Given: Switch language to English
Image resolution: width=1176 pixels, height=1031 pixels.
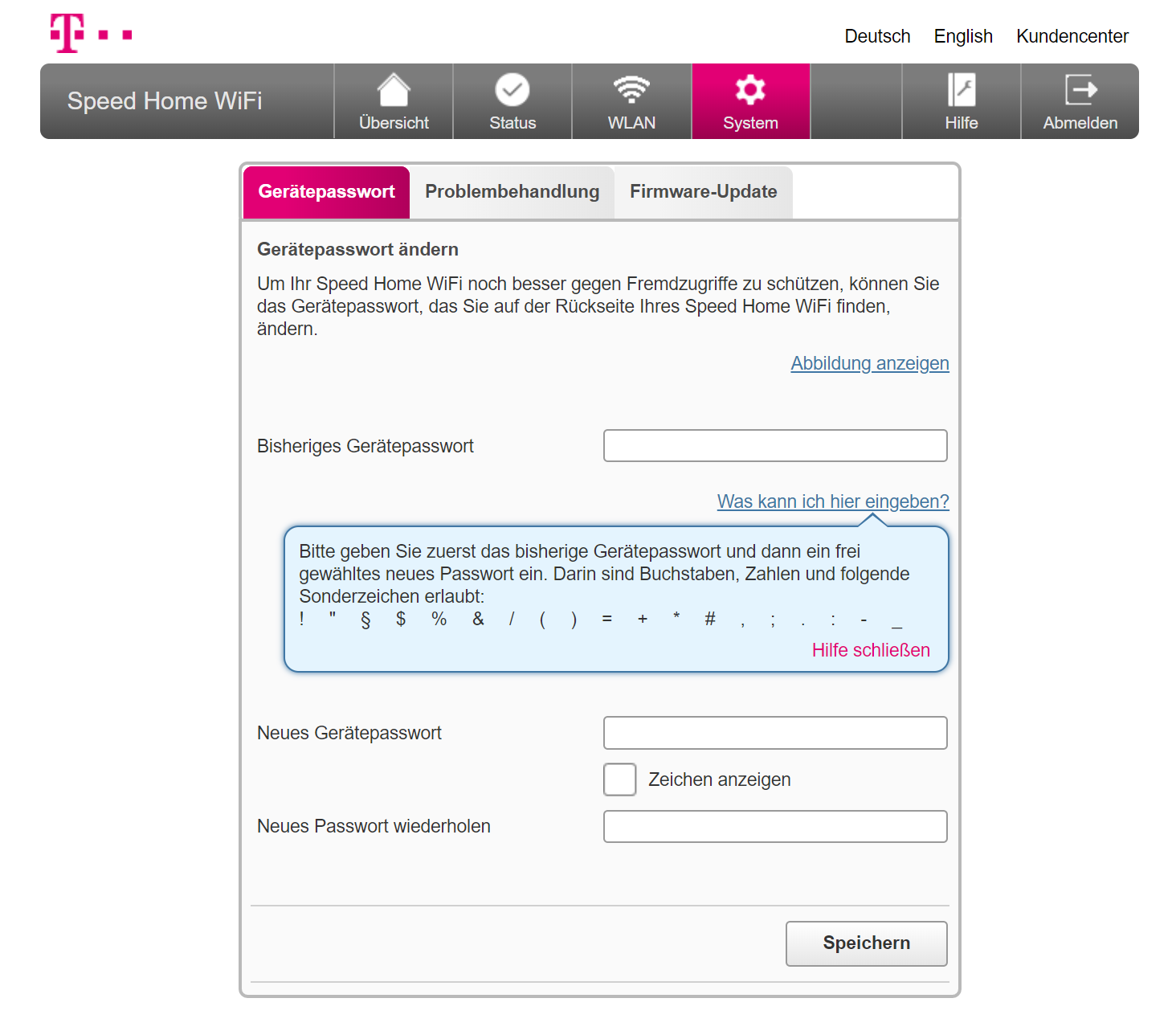Looking at the screenshot, I should click(963, 36).
